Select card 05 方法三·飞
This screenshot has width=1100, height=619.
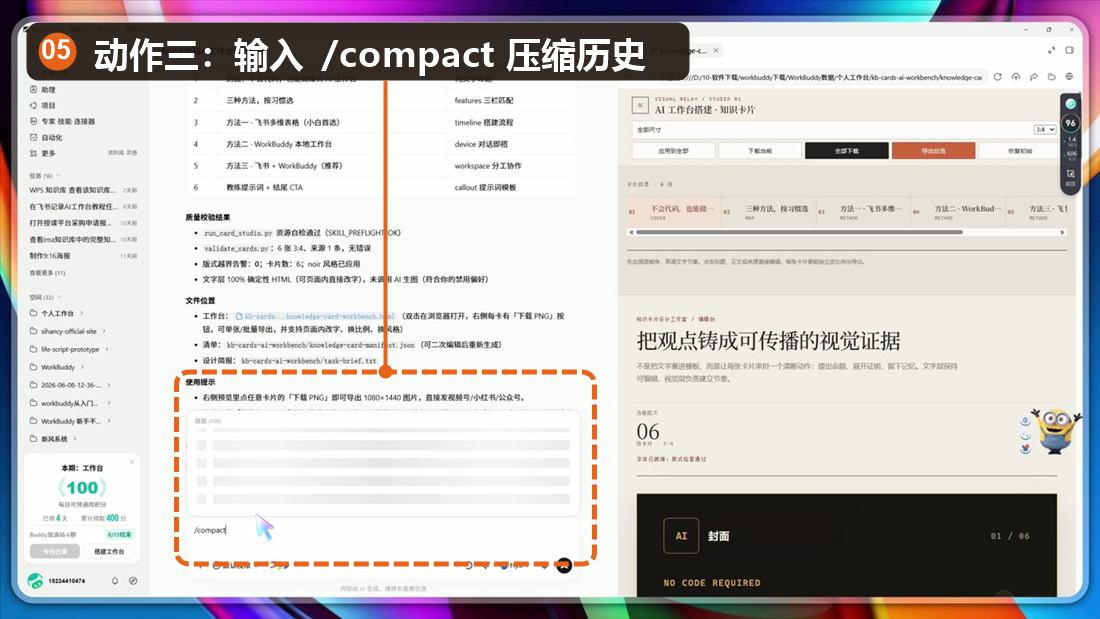coord(1037,212)
